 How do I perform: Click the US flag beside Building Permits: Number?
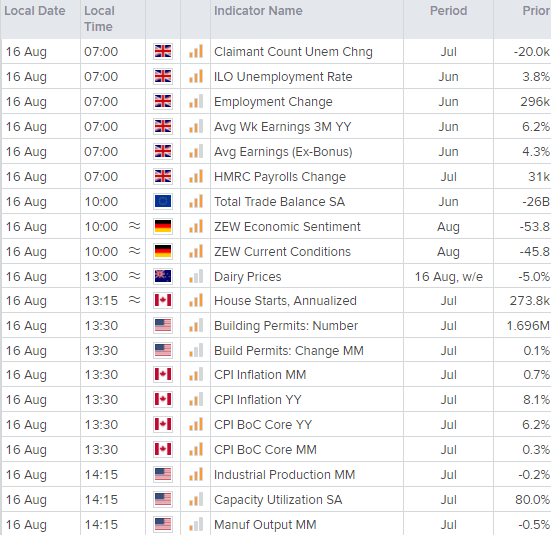tap(163, 325)
